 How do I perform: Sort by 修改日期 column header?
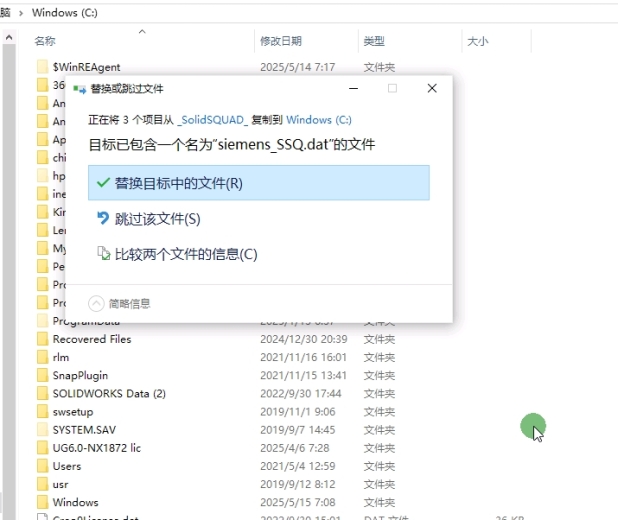(281, 41)
